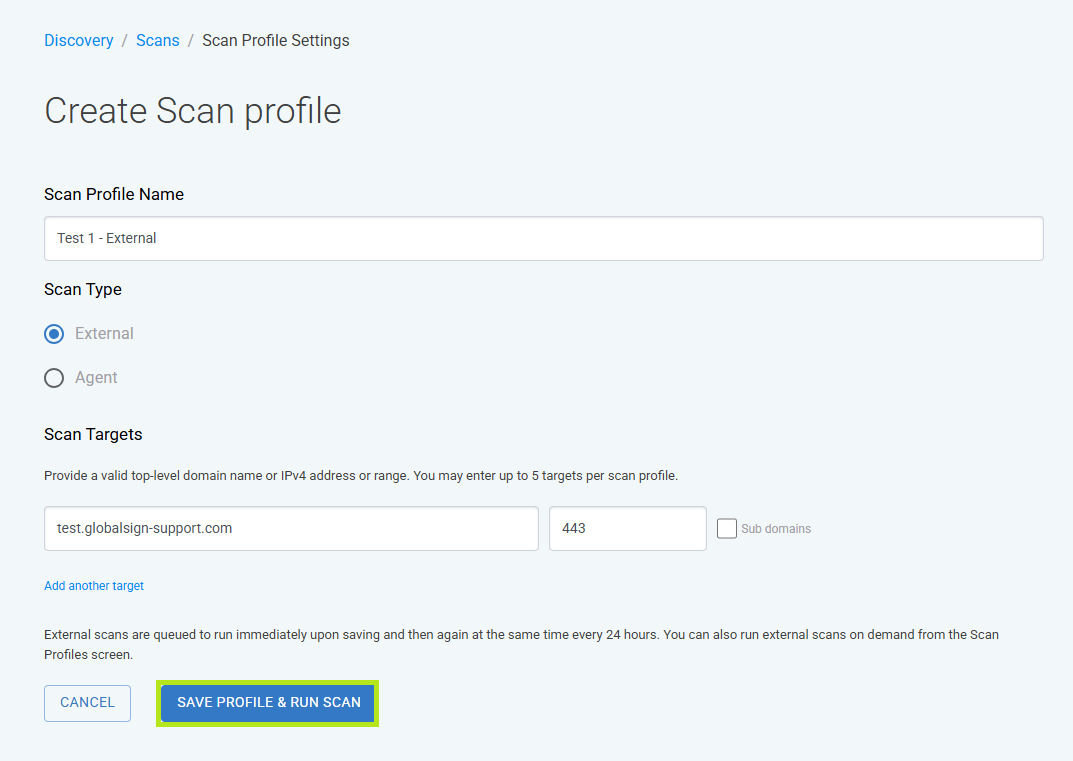Click the Cancel button

(x=88, y=703)
